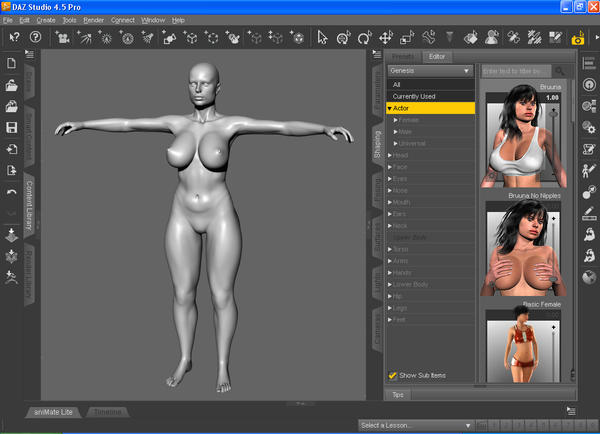Open the Select a Lesson dropdown

(x=410, y=425)
